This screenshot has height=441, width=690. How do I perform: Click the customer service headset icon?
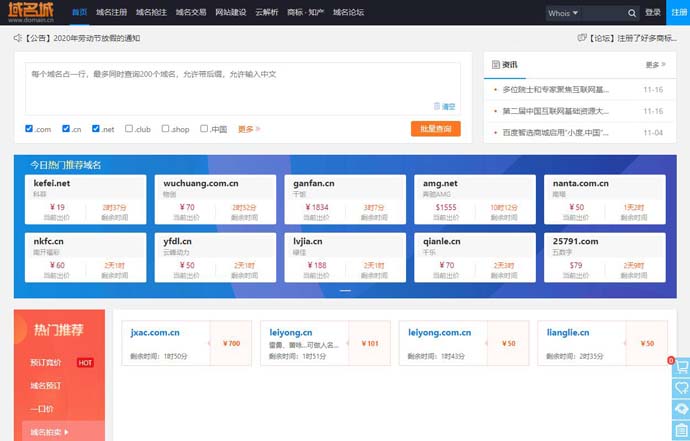tap(682, 409)
